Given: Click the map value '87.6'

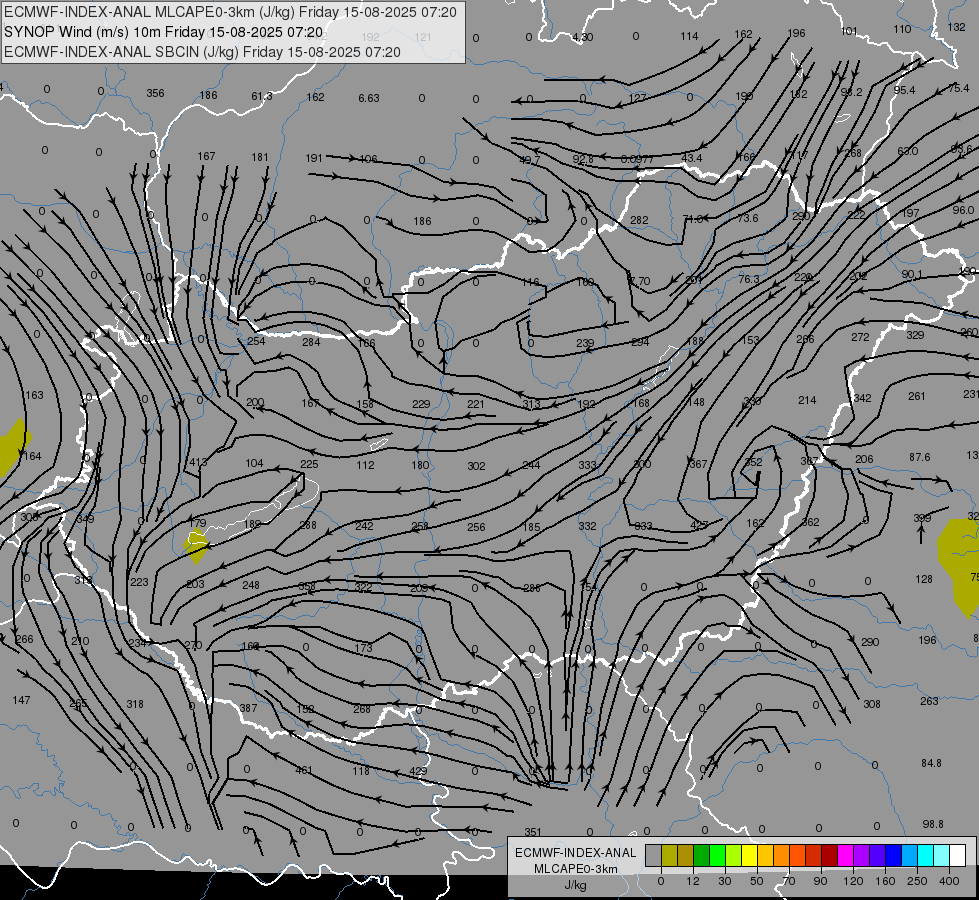Looking at the screenshot, I should (x=920, y=457).
